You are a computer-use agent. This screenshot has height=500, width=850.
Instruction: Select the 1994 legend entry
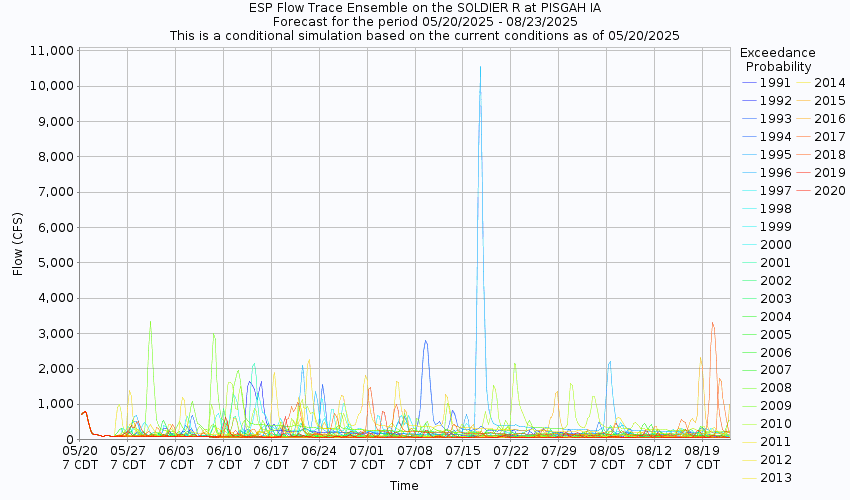tap(767, 137)
